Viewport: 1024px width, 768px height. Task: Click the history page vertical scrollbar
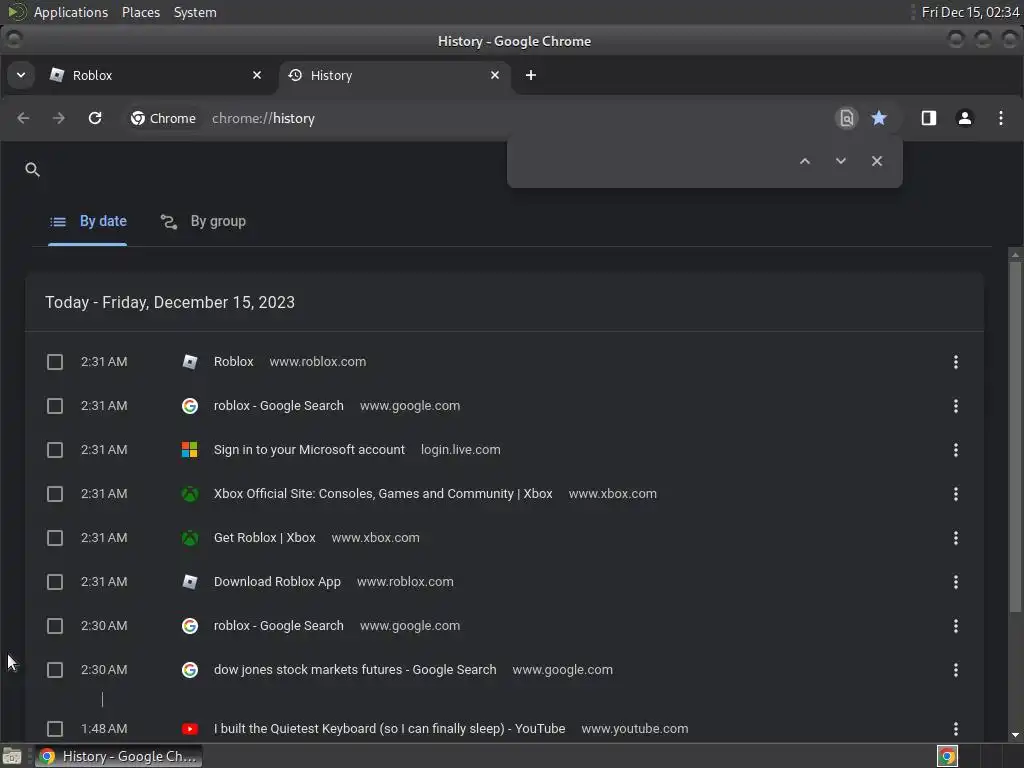pyautogui.click(x=1014, y=436)
